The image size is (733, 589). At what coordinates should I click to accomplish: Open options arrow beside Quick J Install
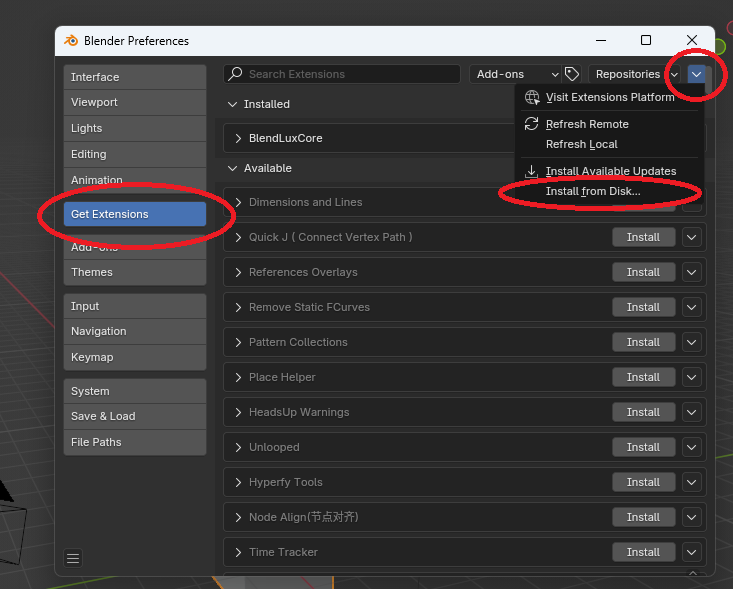point(693,237)
